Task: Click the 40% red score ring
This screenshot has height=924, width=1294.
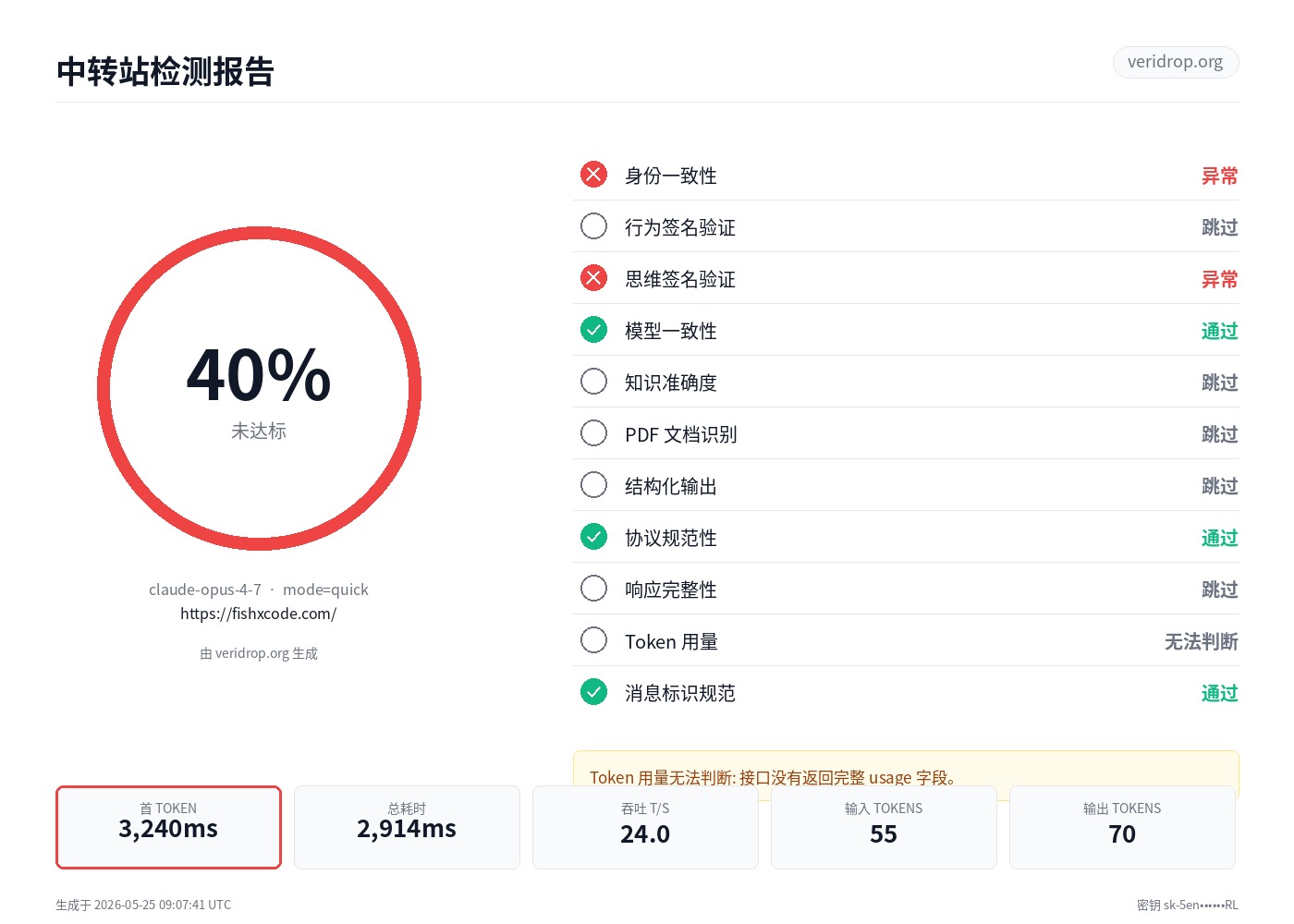Action: (259, 389)
